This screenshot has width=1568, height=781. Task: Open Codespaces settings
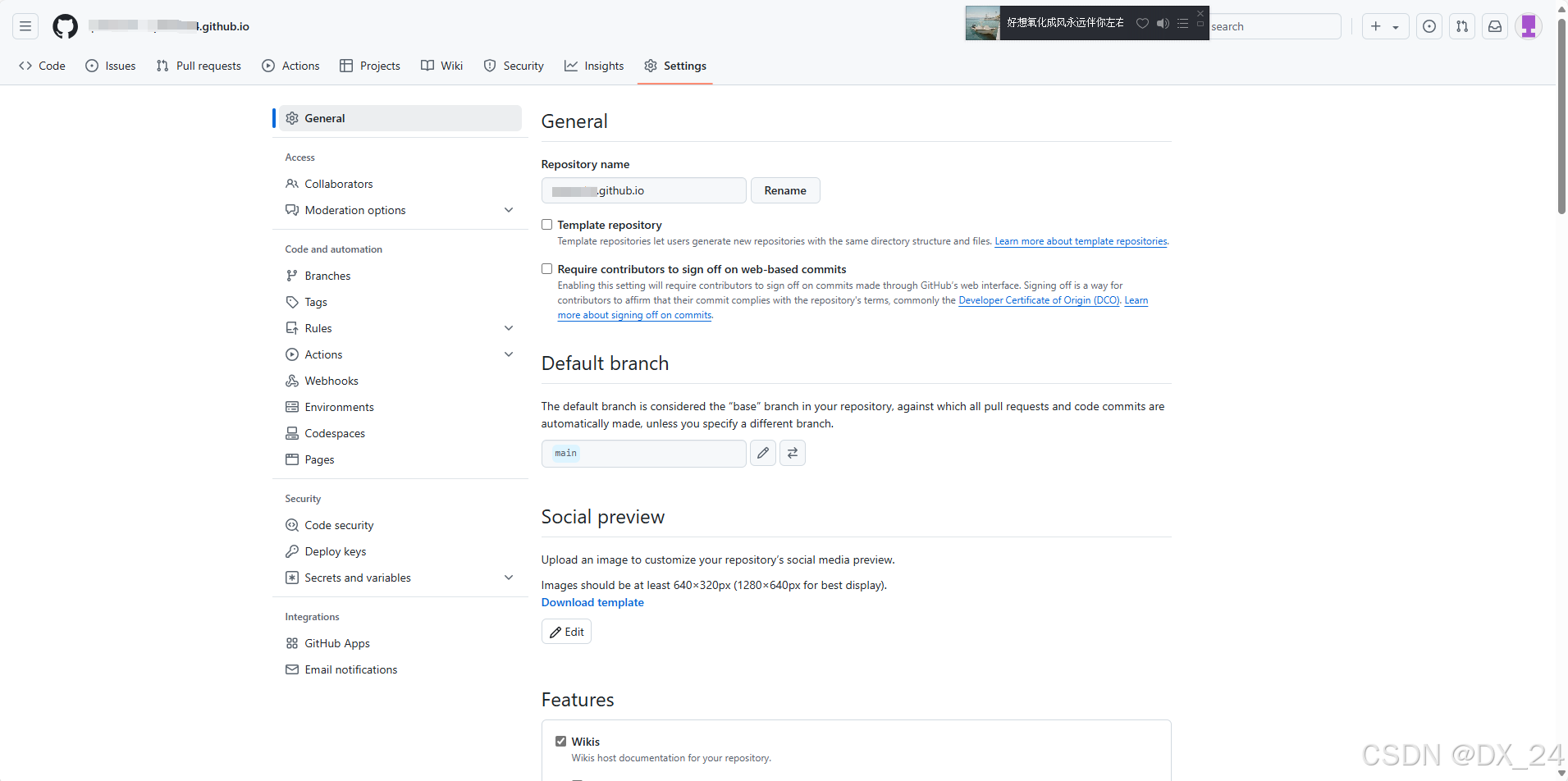[x=400, y=433]
